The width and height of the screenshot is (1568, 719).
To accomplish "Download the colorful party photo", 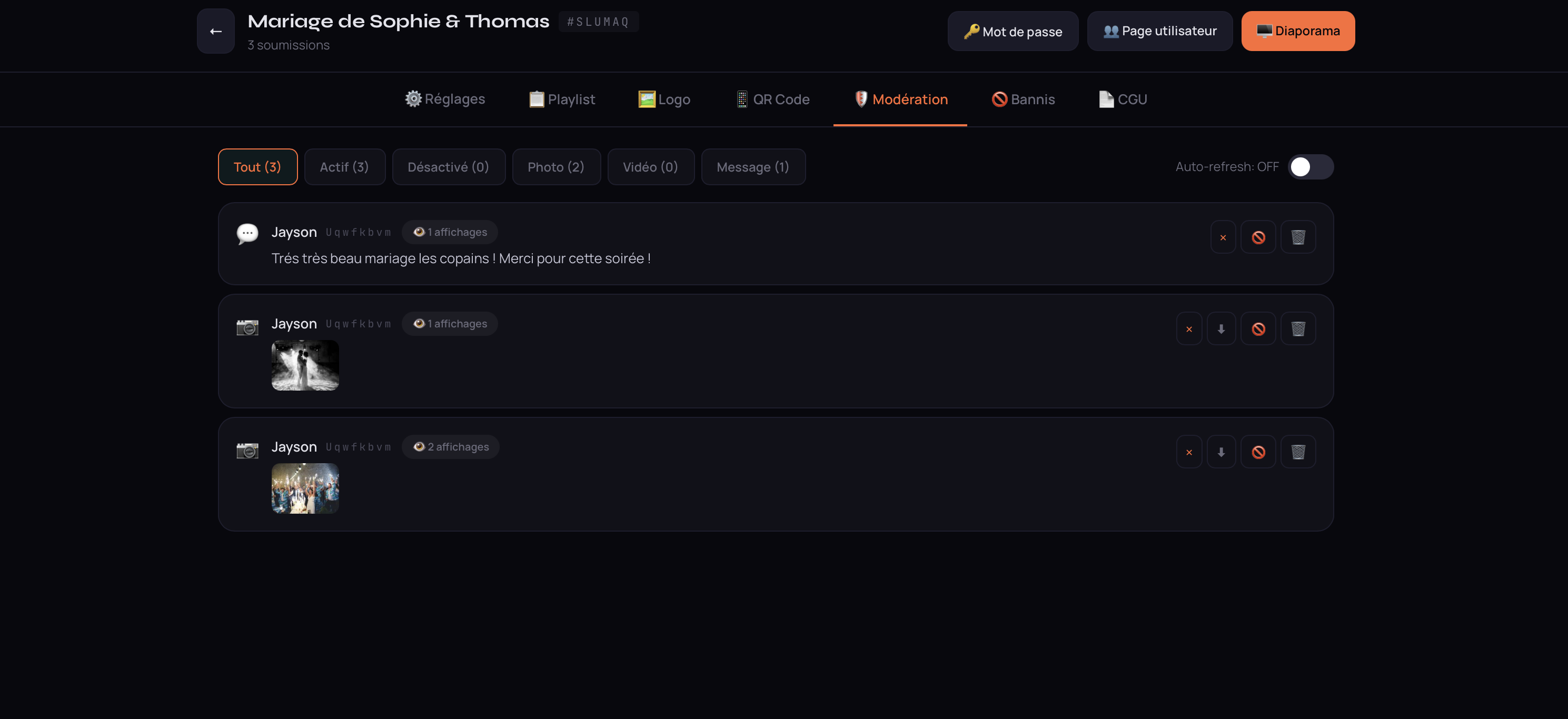I will [x=1220, y=452].
